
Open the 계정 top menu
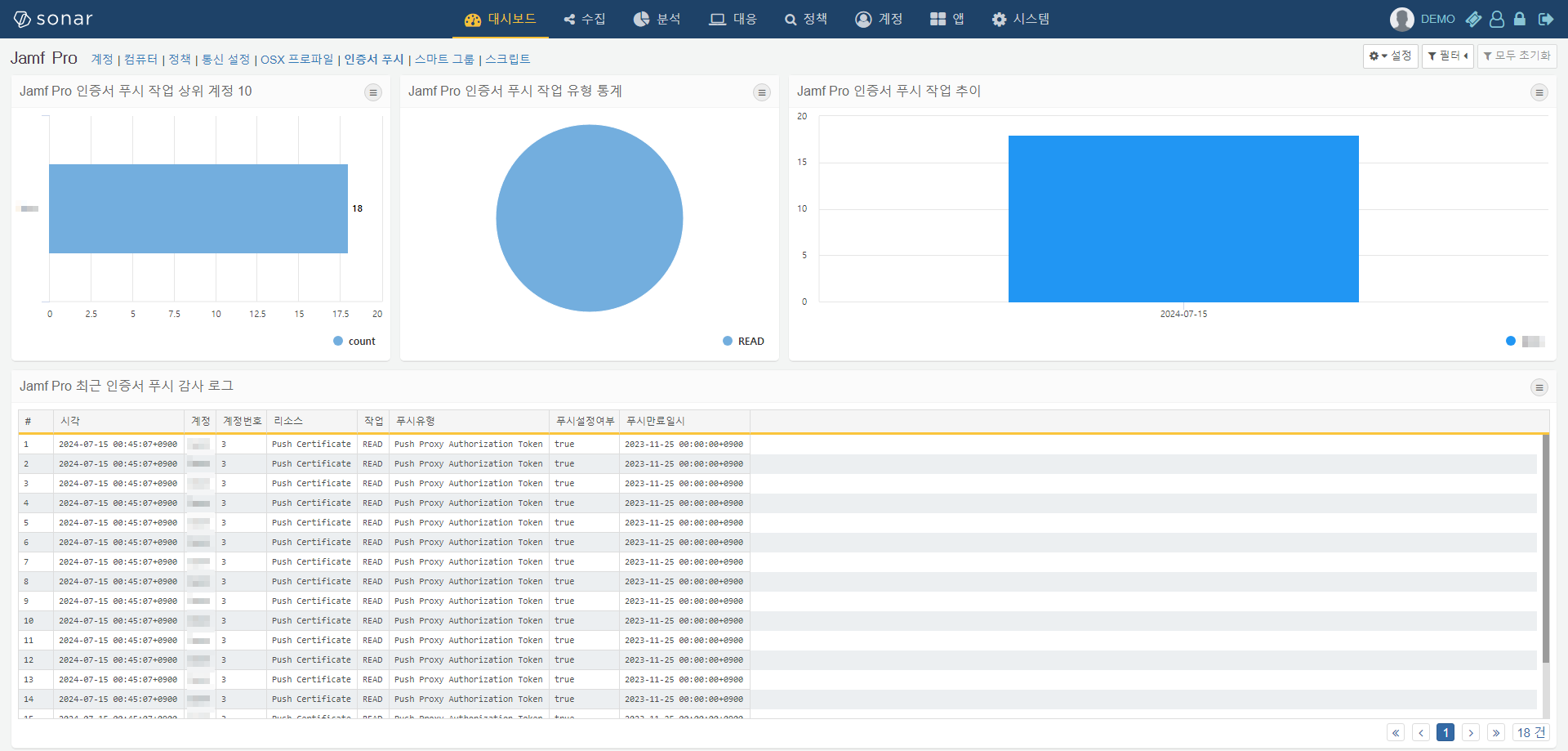[879, 19]
